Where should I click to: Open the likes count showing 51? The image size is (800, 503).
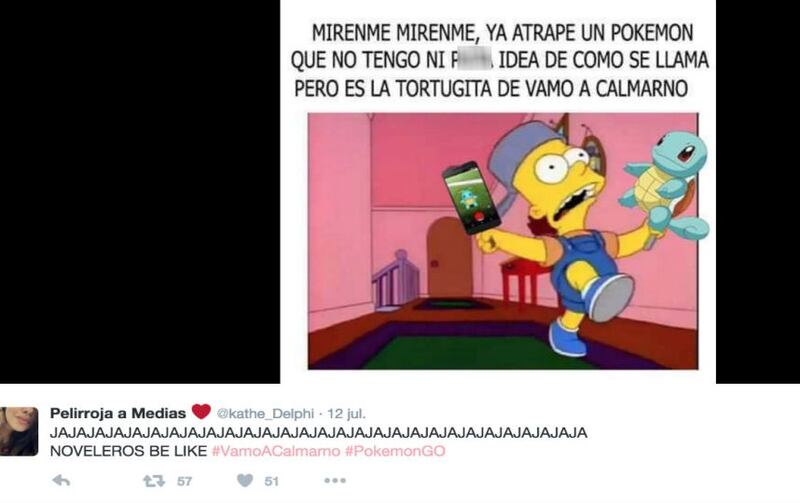(271, 481)
